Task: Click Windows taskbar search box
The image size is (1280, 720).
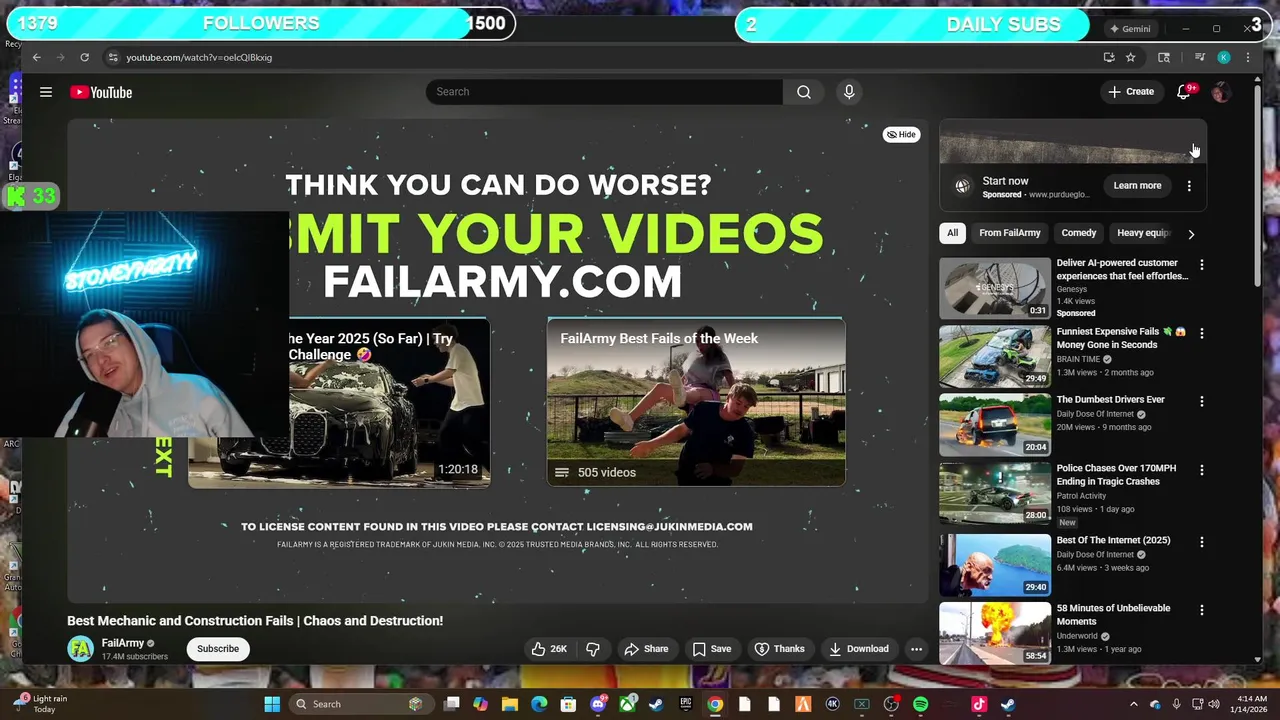Action: click(360, 704)
